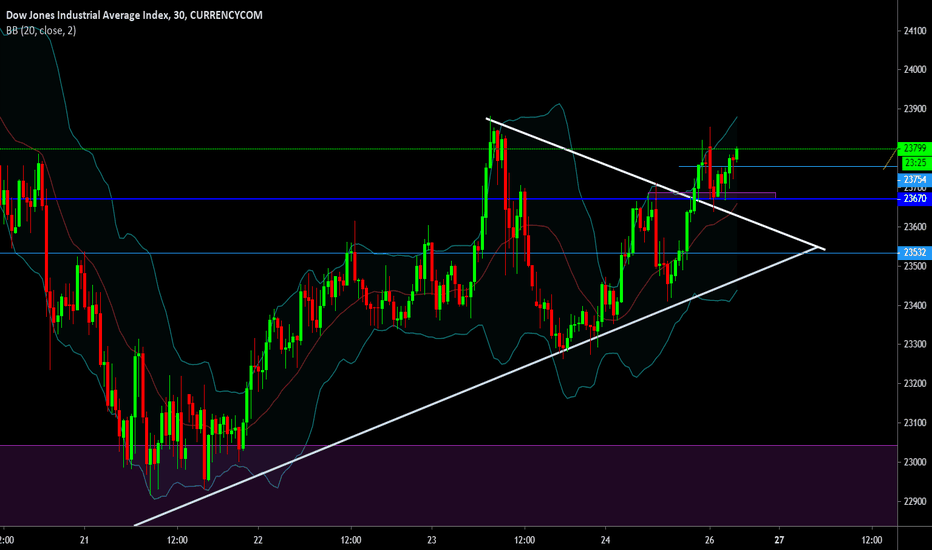The height and width of the screenshot is (550, 932).
Task: Click the 23532 horizontal line label
Action: (x=914, y=253)
